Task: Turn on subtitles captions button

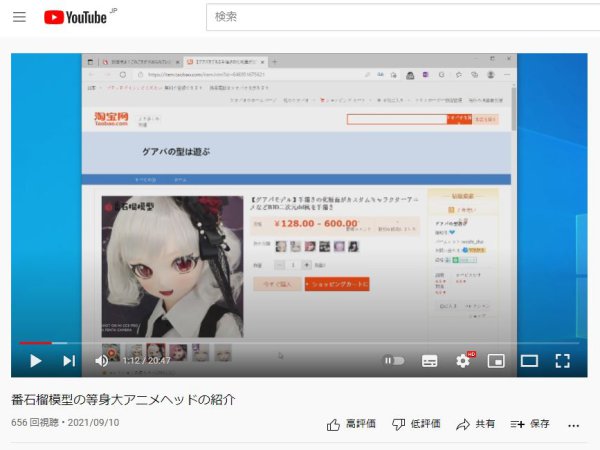Action: pyautogui.click(x=429, y=360)
